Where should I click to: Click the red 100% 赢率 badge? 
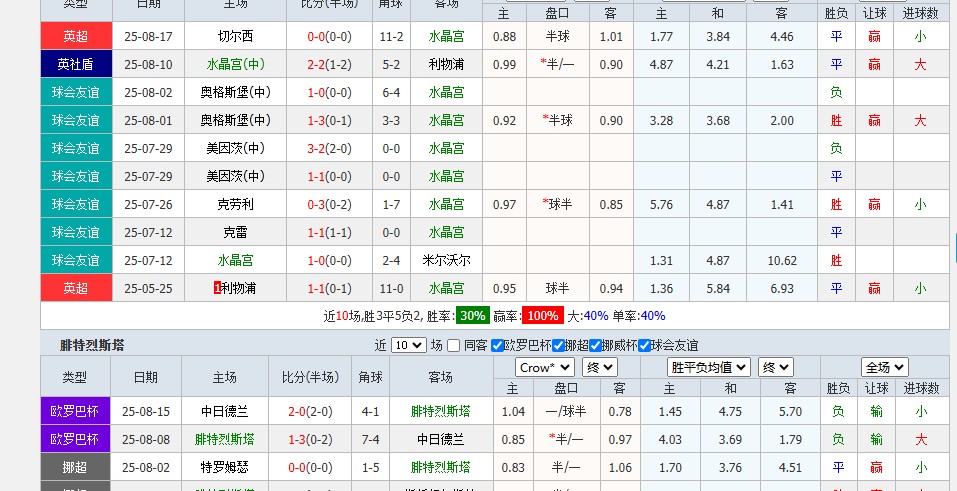[544, 315]
